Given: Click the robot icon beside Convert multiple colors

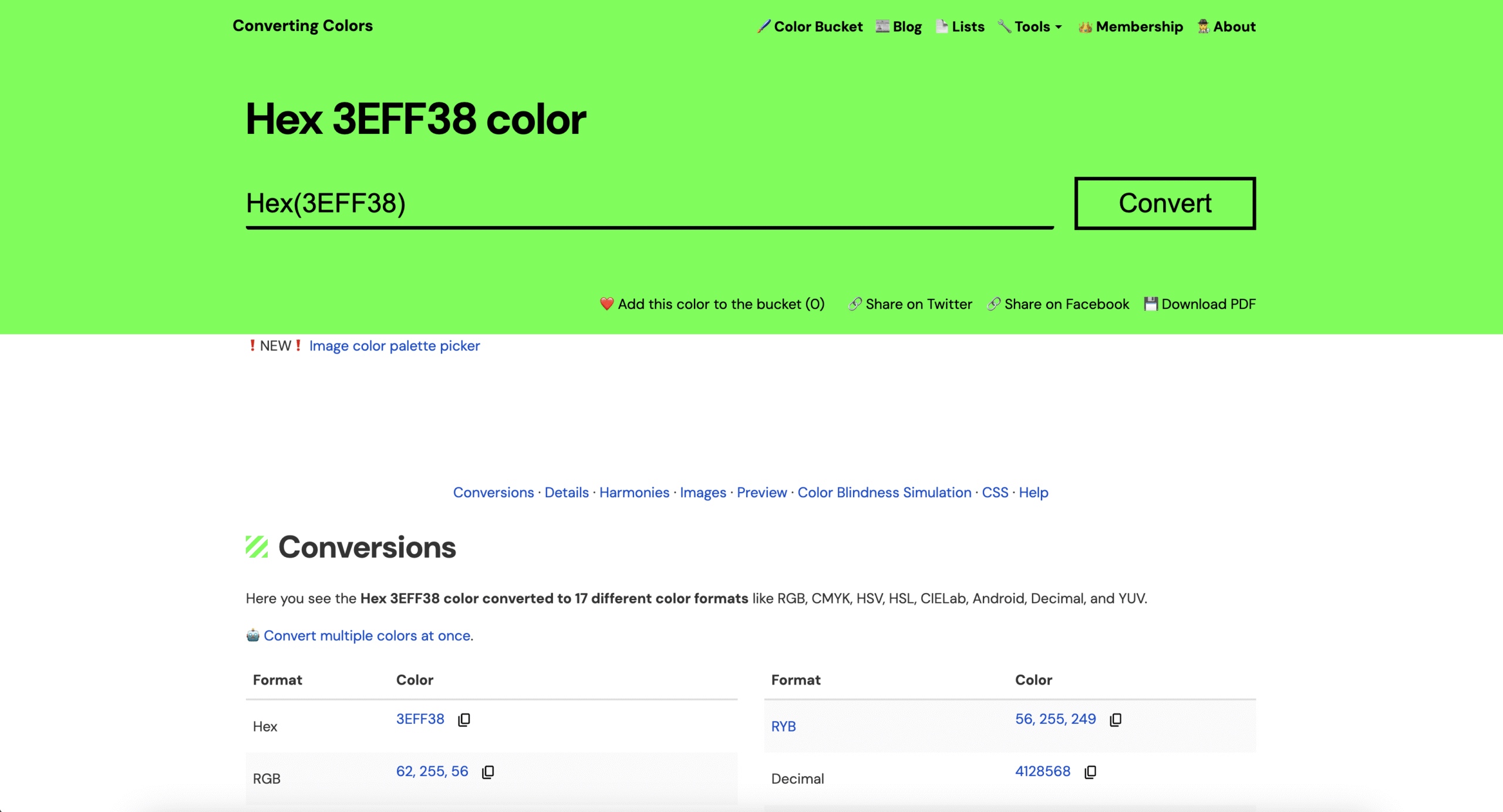Looking at the screenshot, I should click(252, 635).
